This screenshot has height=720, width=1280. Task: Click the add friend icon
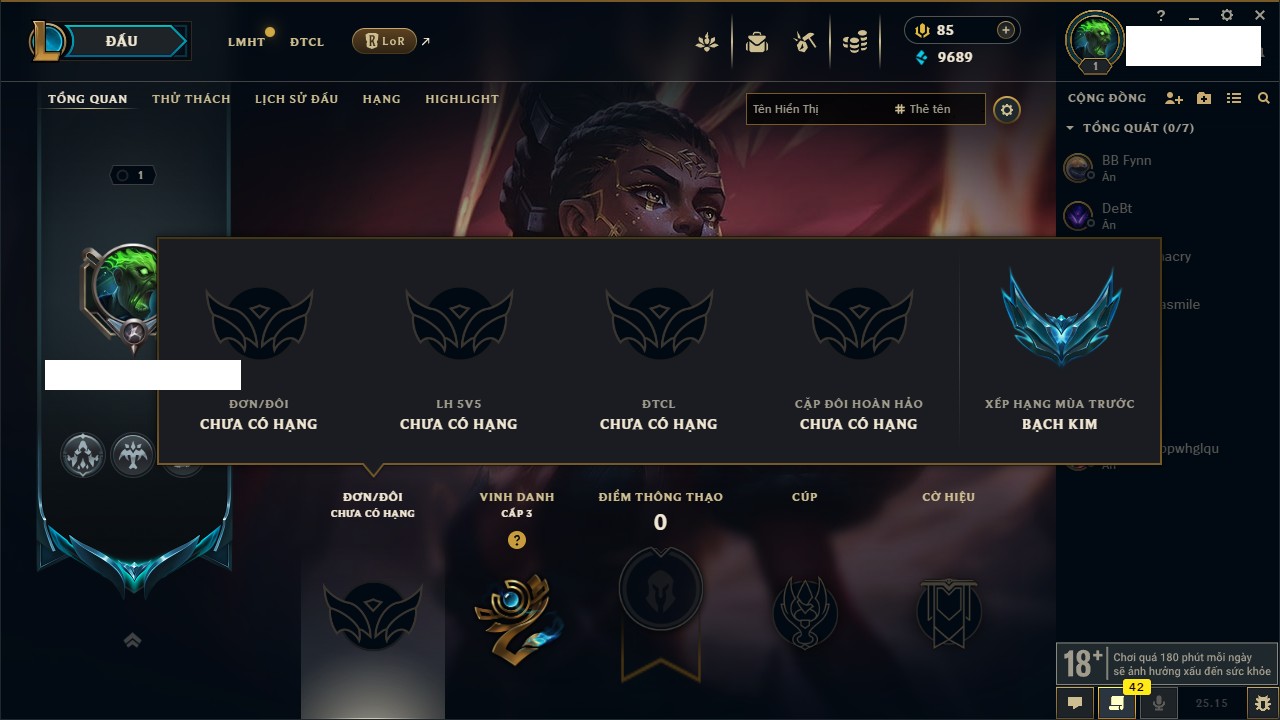tap(1174, 99)
